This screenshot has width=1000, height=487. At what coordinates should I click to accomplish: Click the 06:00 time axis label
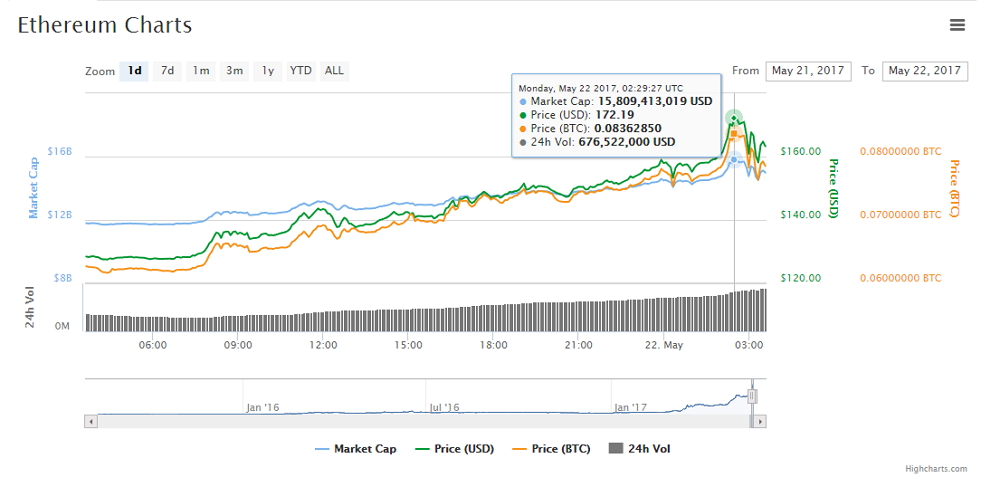tap(152, 345)
